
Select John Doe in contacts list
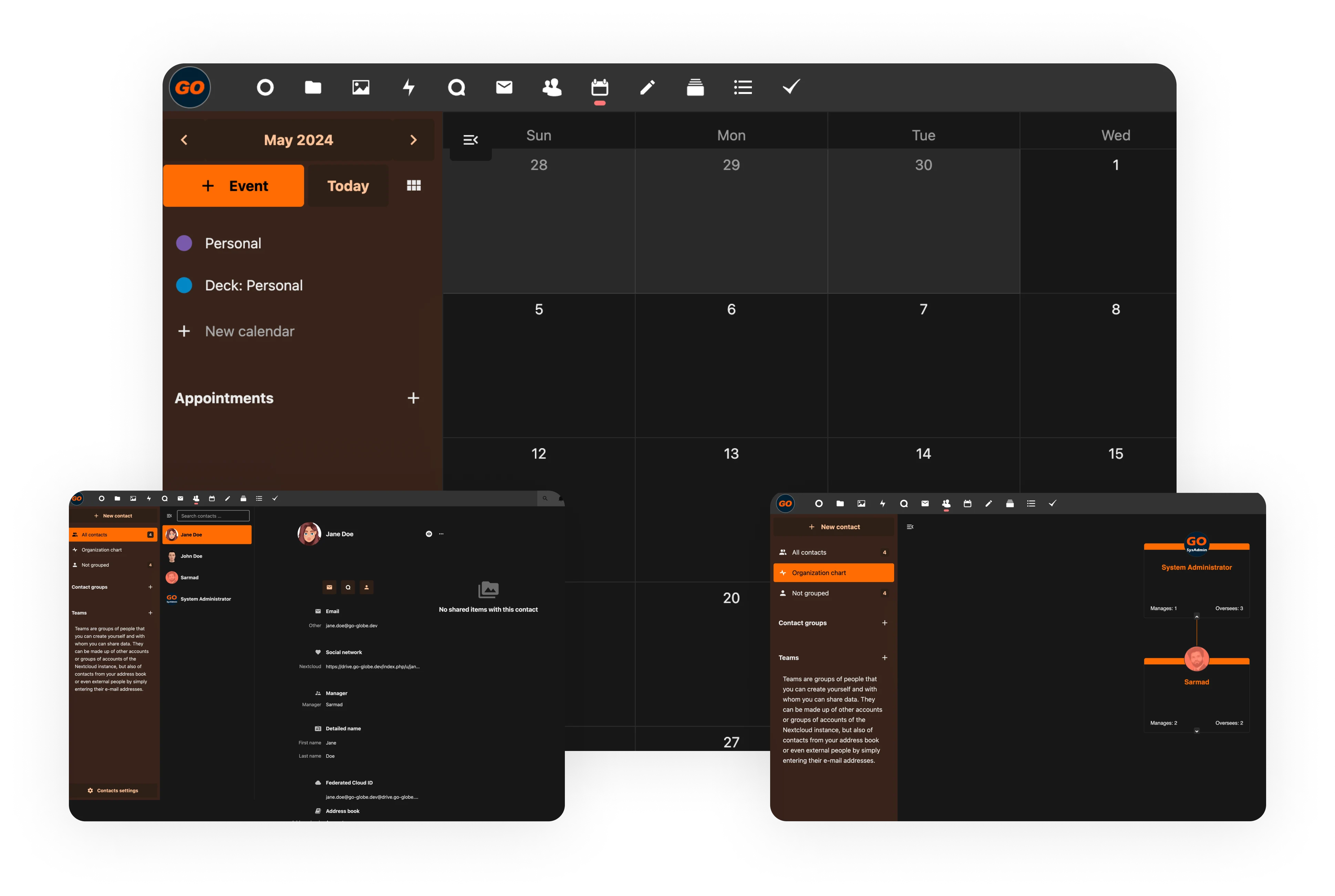tap(207, 556)
